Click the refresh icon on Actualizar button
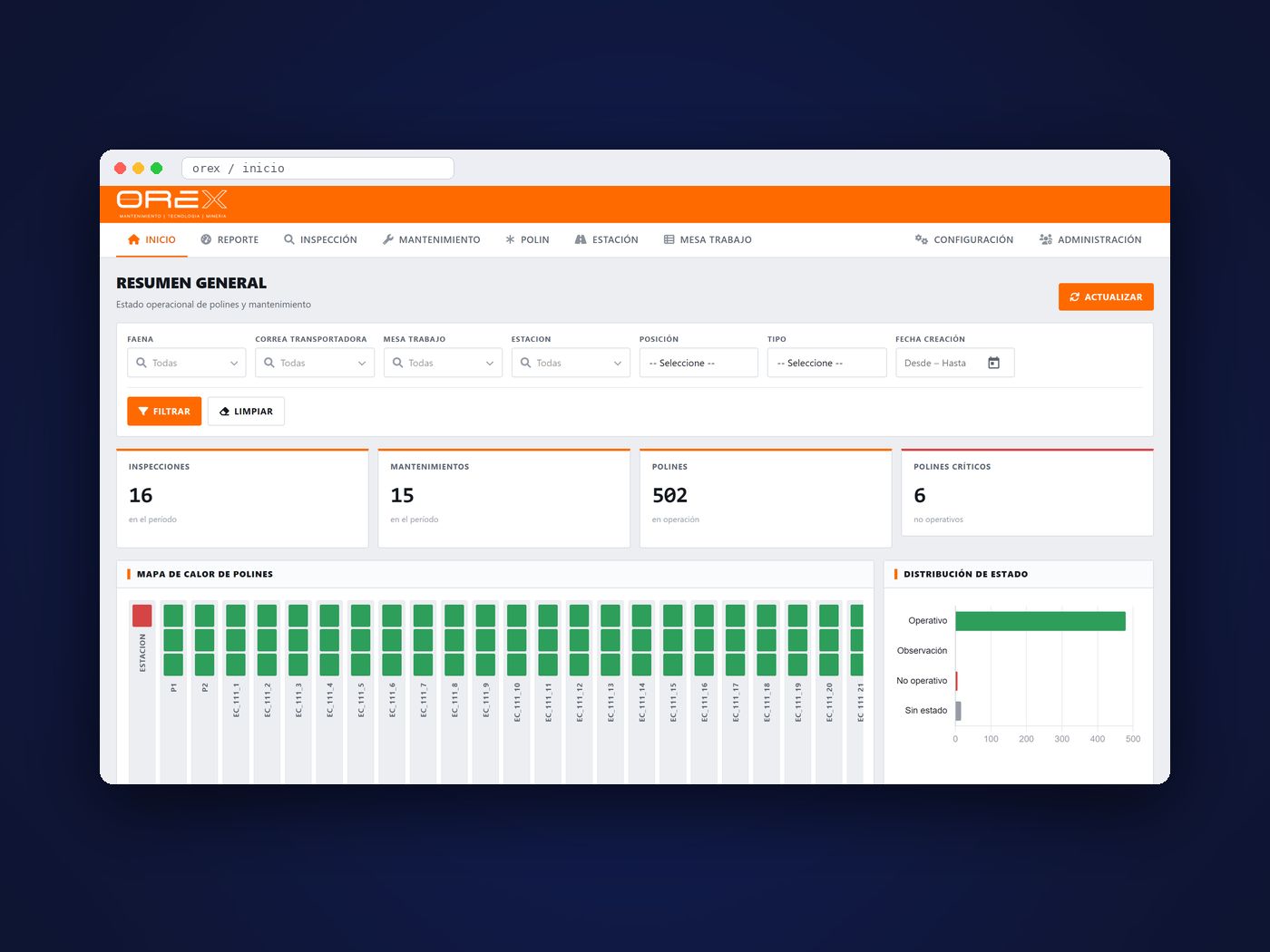Screen dimensions: 1270x952 click(x=1075, y=296)
